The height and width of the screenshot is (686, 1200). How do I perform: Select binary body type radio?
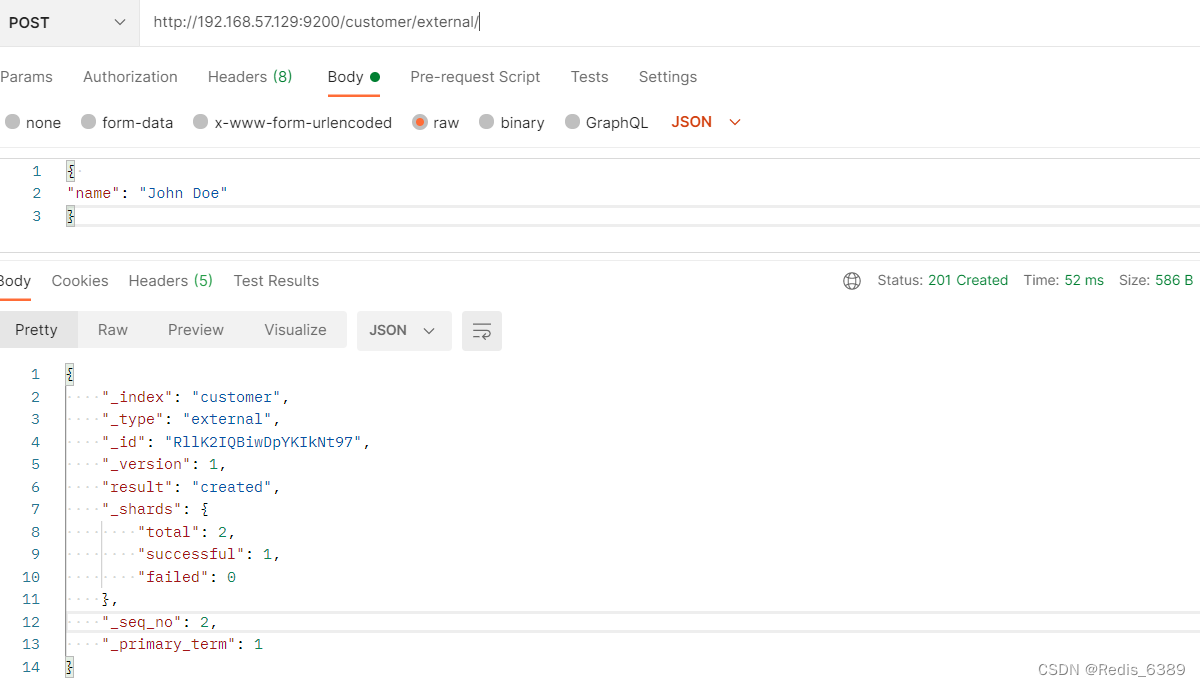[x=487, y=122]
